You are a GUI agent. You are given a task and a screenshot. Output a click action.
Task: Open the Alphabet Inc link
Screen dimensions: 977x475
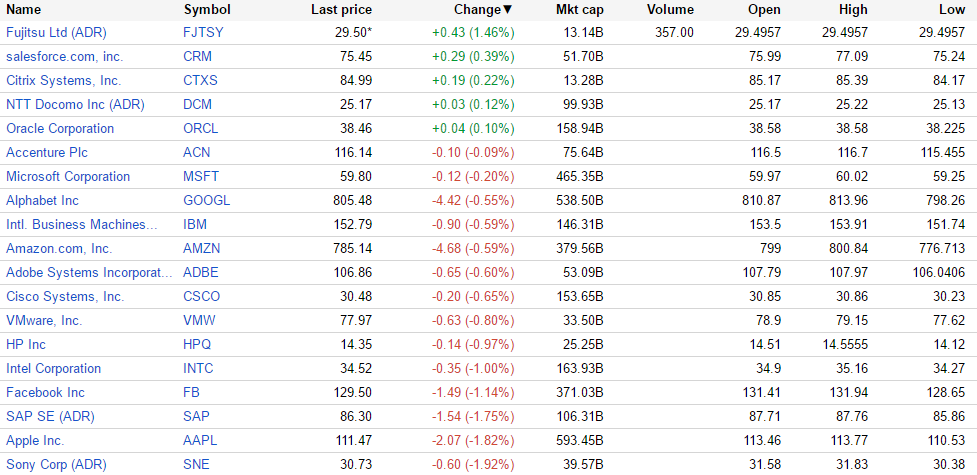click(x=42, y=200)
